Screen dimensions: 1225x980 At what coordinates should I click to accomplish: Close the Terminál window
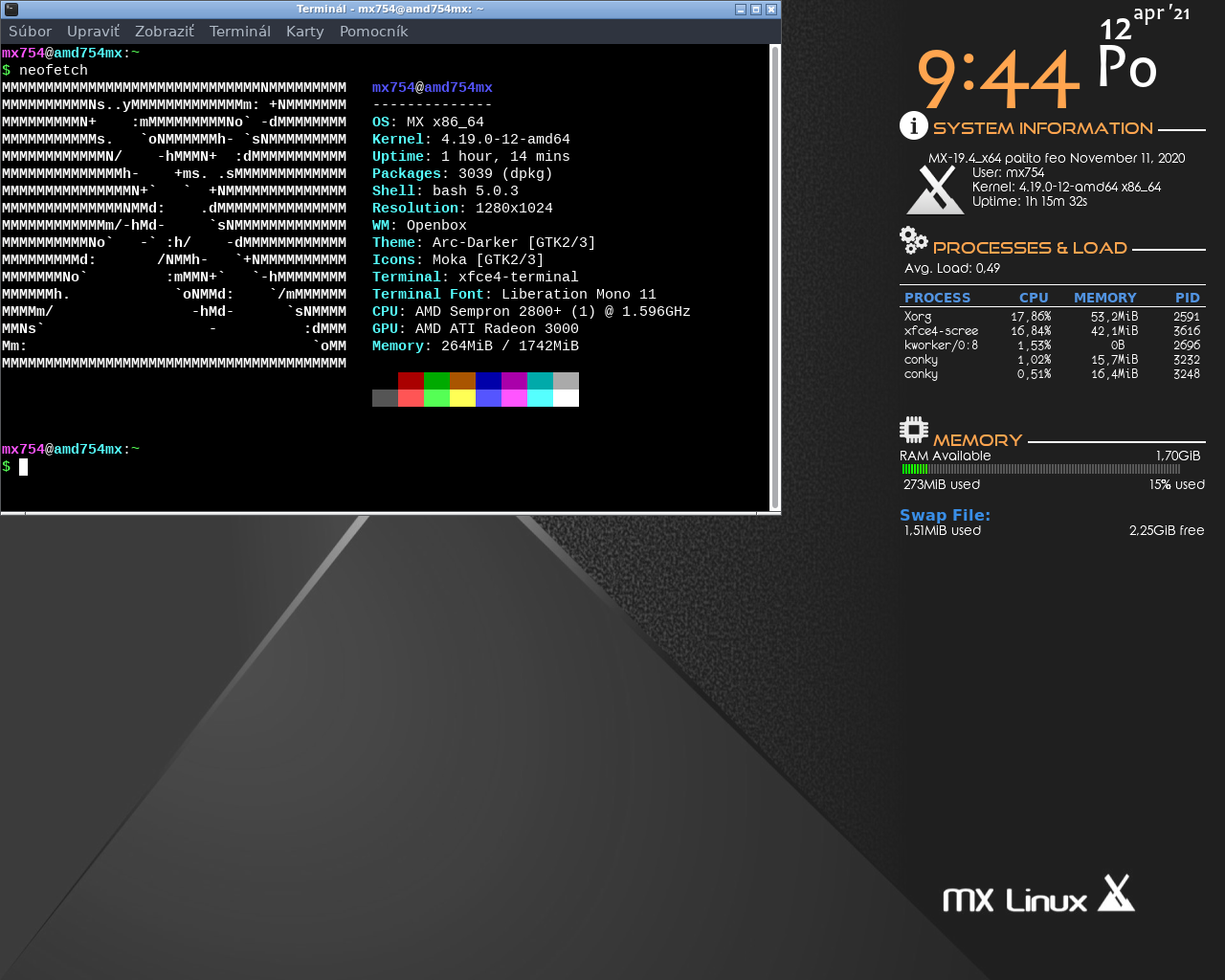click(x=770, y=10)
